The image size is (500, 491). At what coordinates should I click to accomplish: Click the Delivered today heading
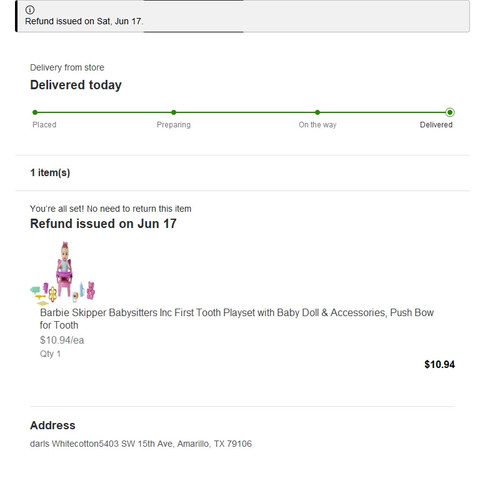(76, 85)
